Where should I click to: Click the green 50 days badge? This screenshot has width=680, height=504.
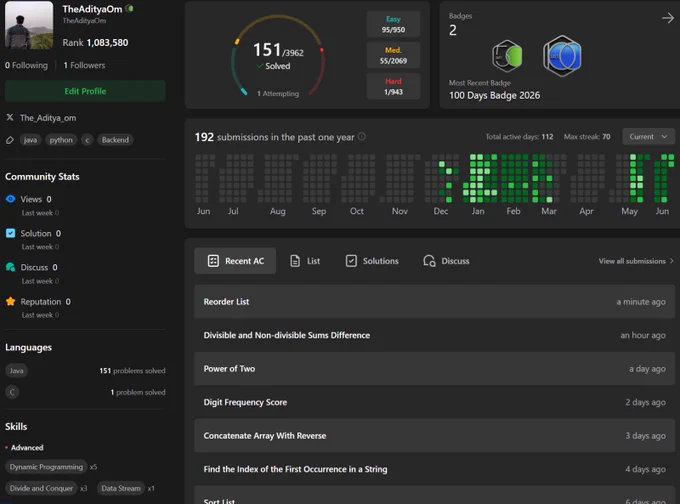coord(507,56)
